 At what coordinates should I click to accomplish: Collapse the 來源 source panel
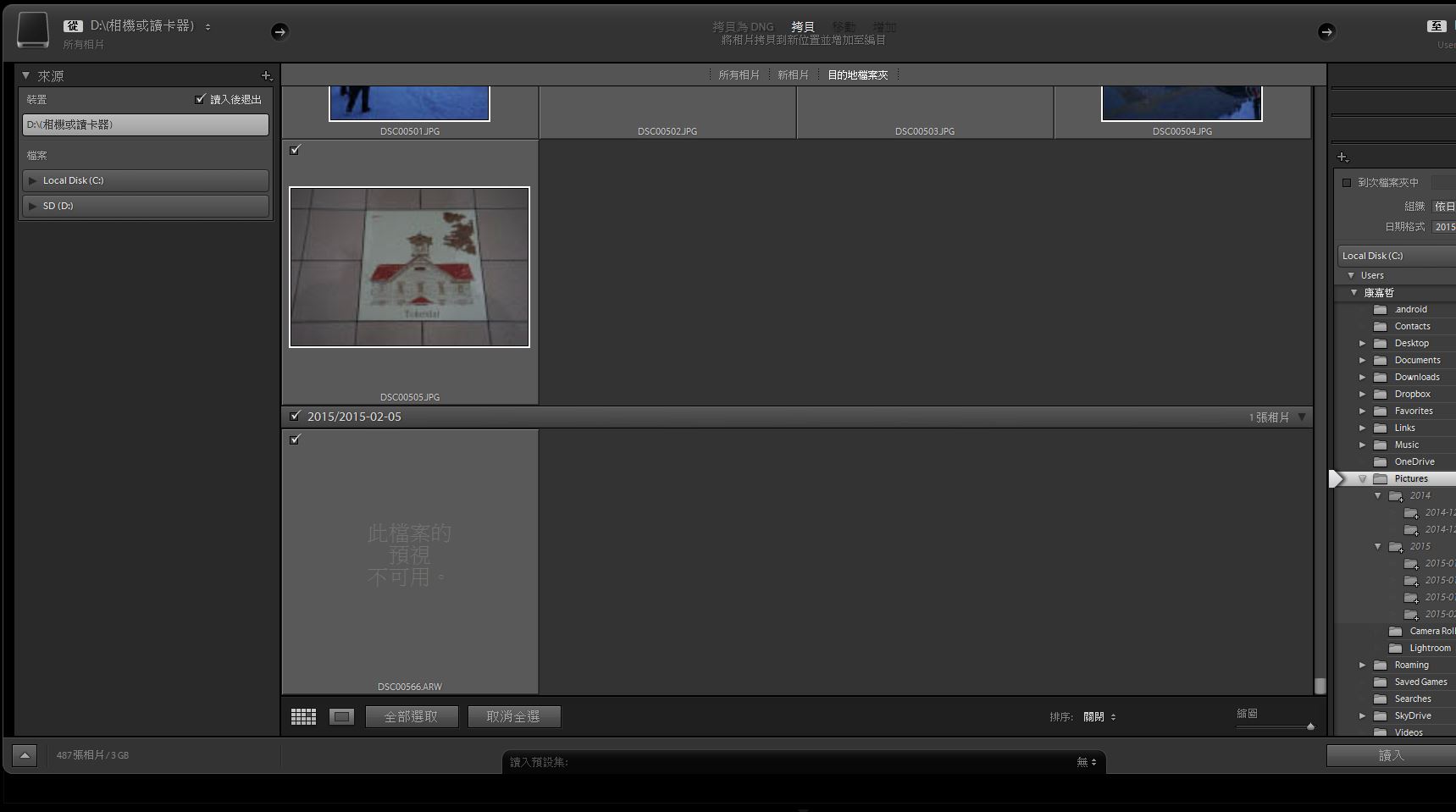click(x=26, y=75)
